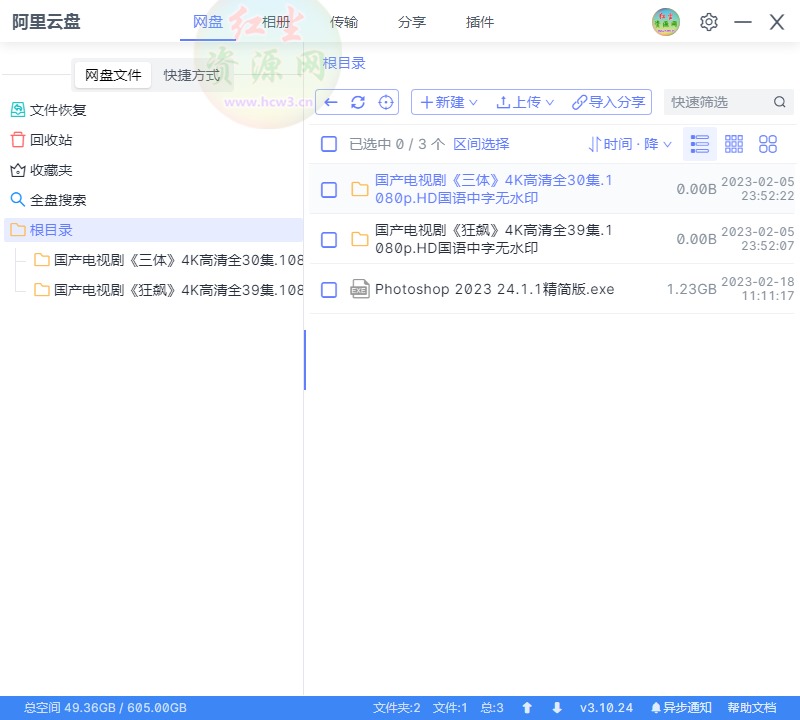Select 根目录 in the sidebar tree
The width and height of the screenshot is (800, 720).
(x=154, y=230)
